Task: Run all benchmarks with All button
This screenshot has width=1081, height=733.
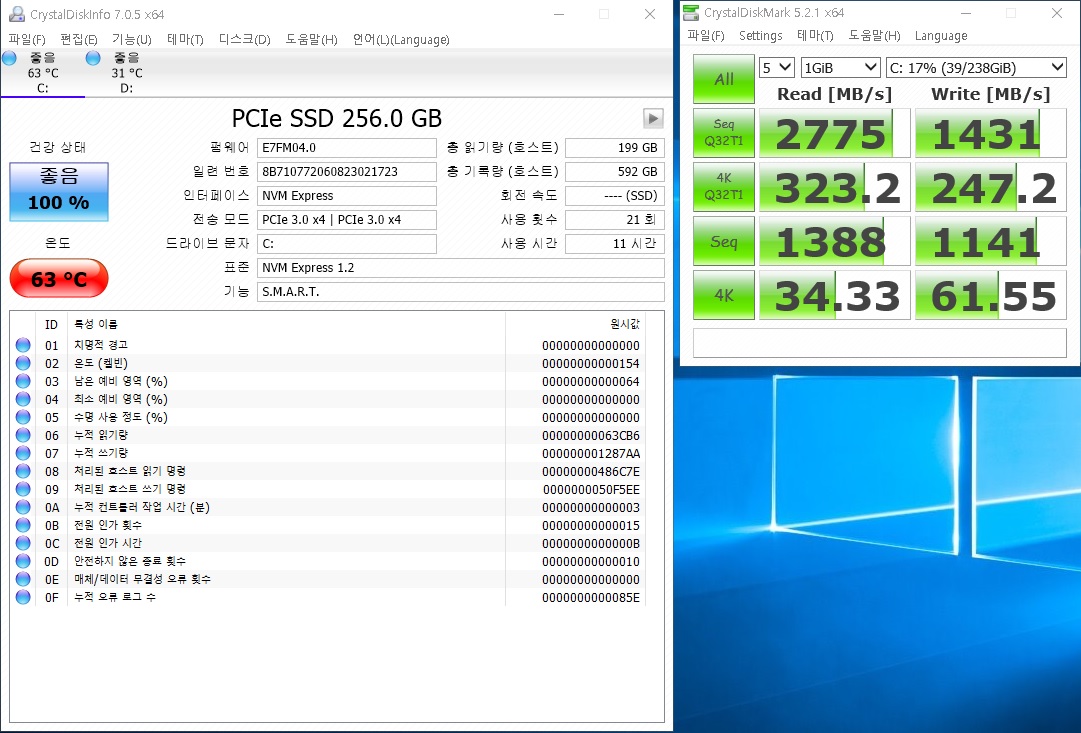Action: point(724,79)
